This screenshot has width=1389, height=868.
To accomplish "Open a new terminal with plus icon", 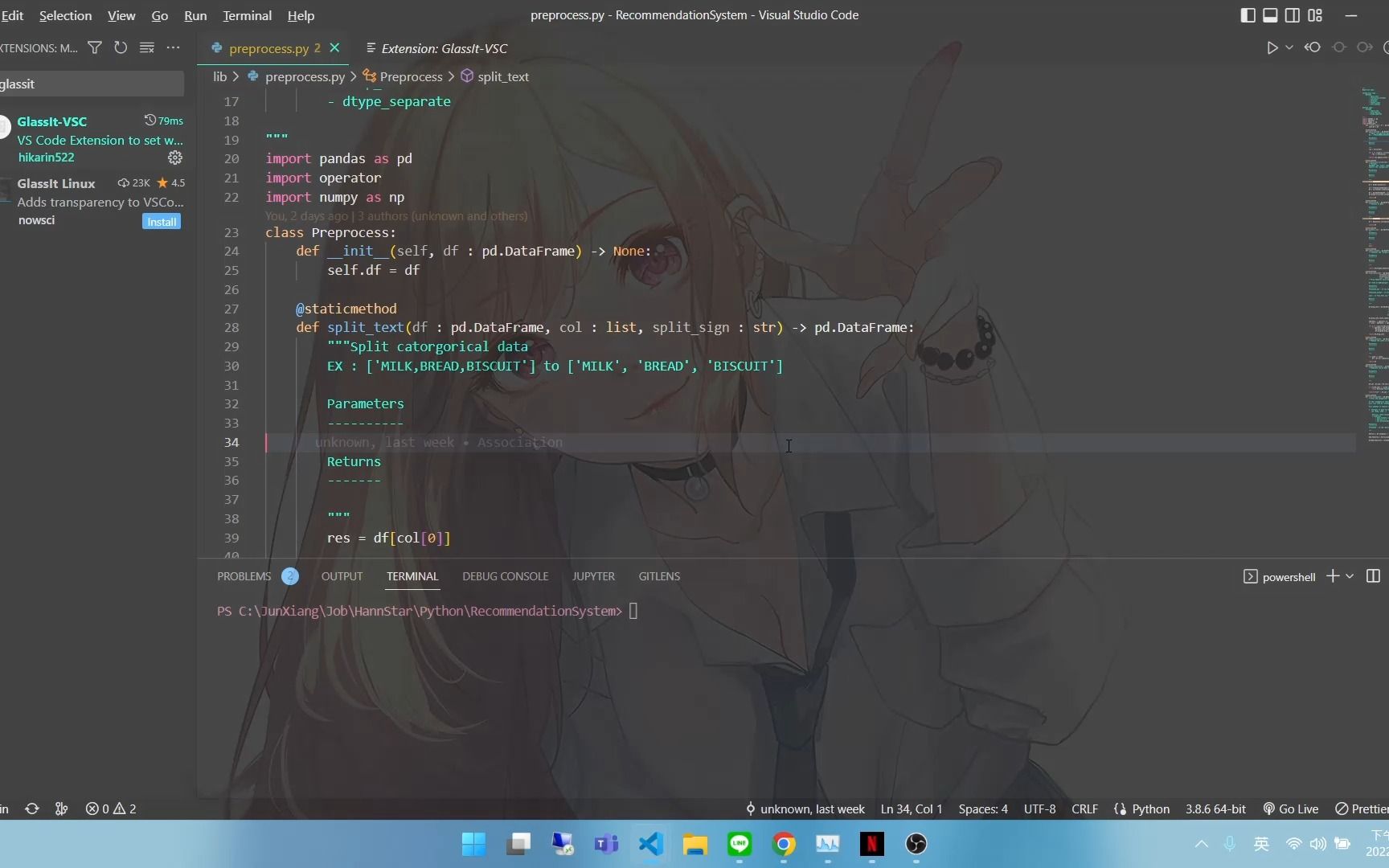I will (x=1334, y=576).
